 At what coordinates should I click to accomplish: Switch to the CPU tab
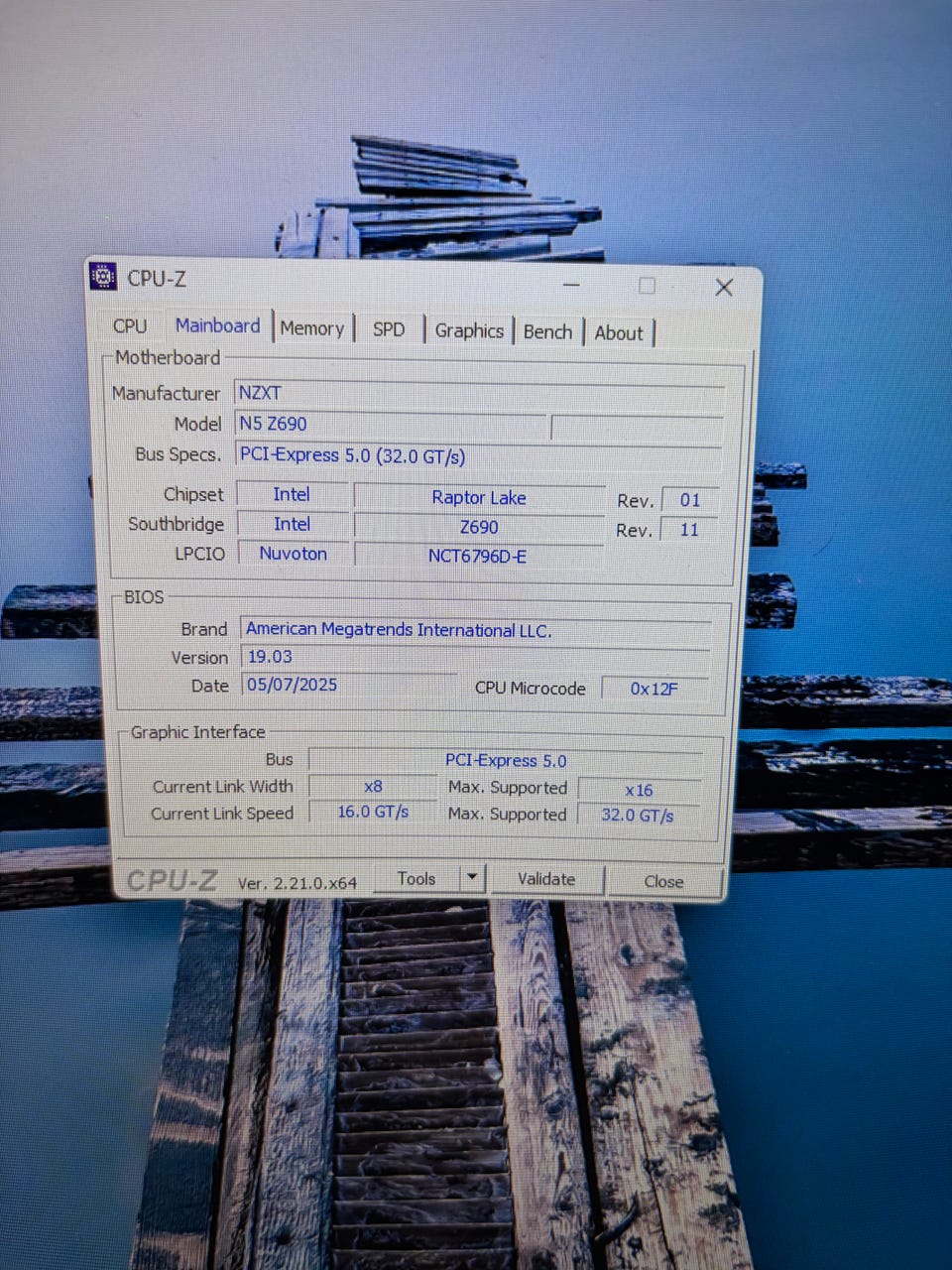pos(130,326)
